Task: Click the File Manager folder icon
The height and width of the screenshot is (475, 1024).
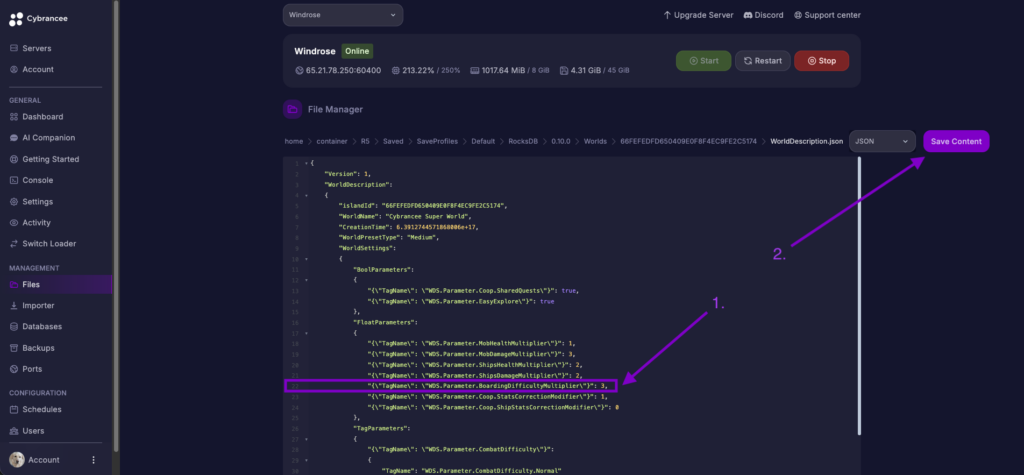Action: 293,109
